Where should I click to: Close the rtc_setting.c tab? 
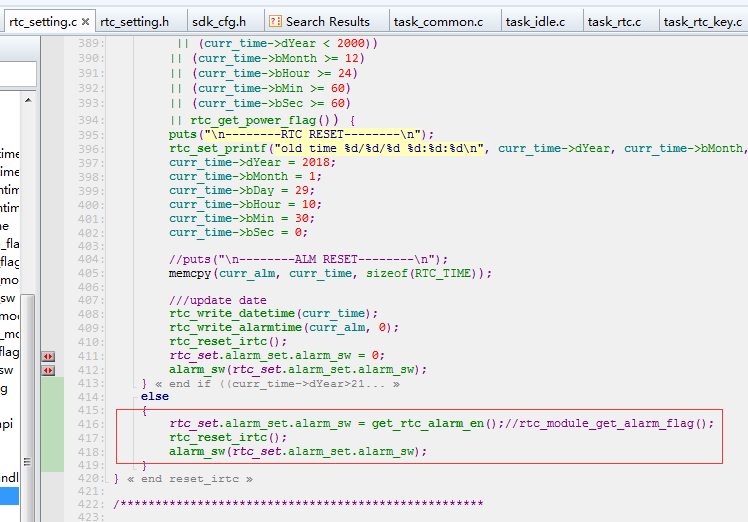coord(85,21)
